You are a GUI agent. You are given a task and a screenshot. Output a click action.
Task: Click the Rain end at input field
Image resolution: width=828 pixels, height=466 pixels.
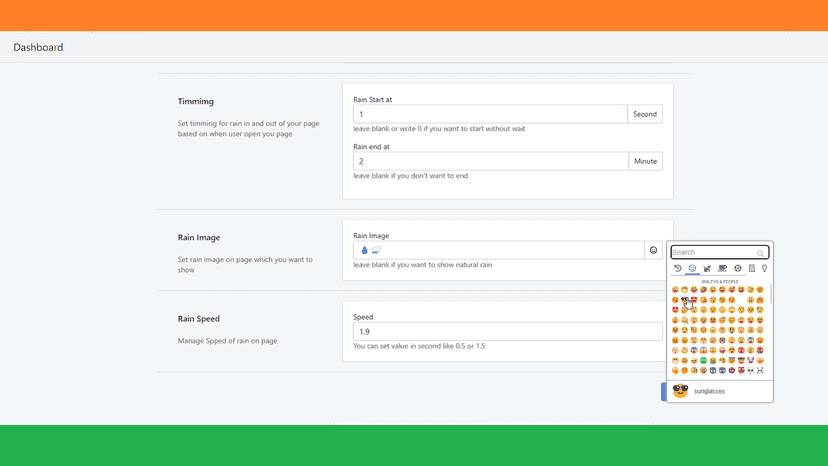pyautogui.click(x=491, y=161)
